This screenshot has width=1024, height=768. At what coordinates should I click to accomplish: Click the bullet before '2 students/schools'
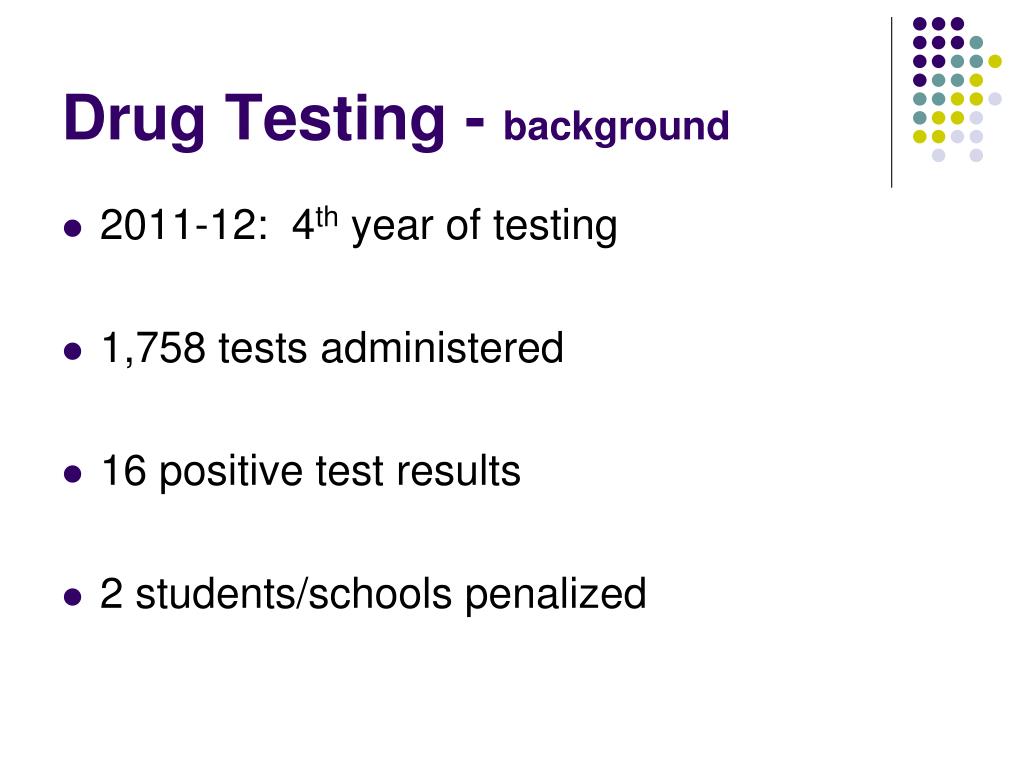pyautogui.click(x=73, y=597)
